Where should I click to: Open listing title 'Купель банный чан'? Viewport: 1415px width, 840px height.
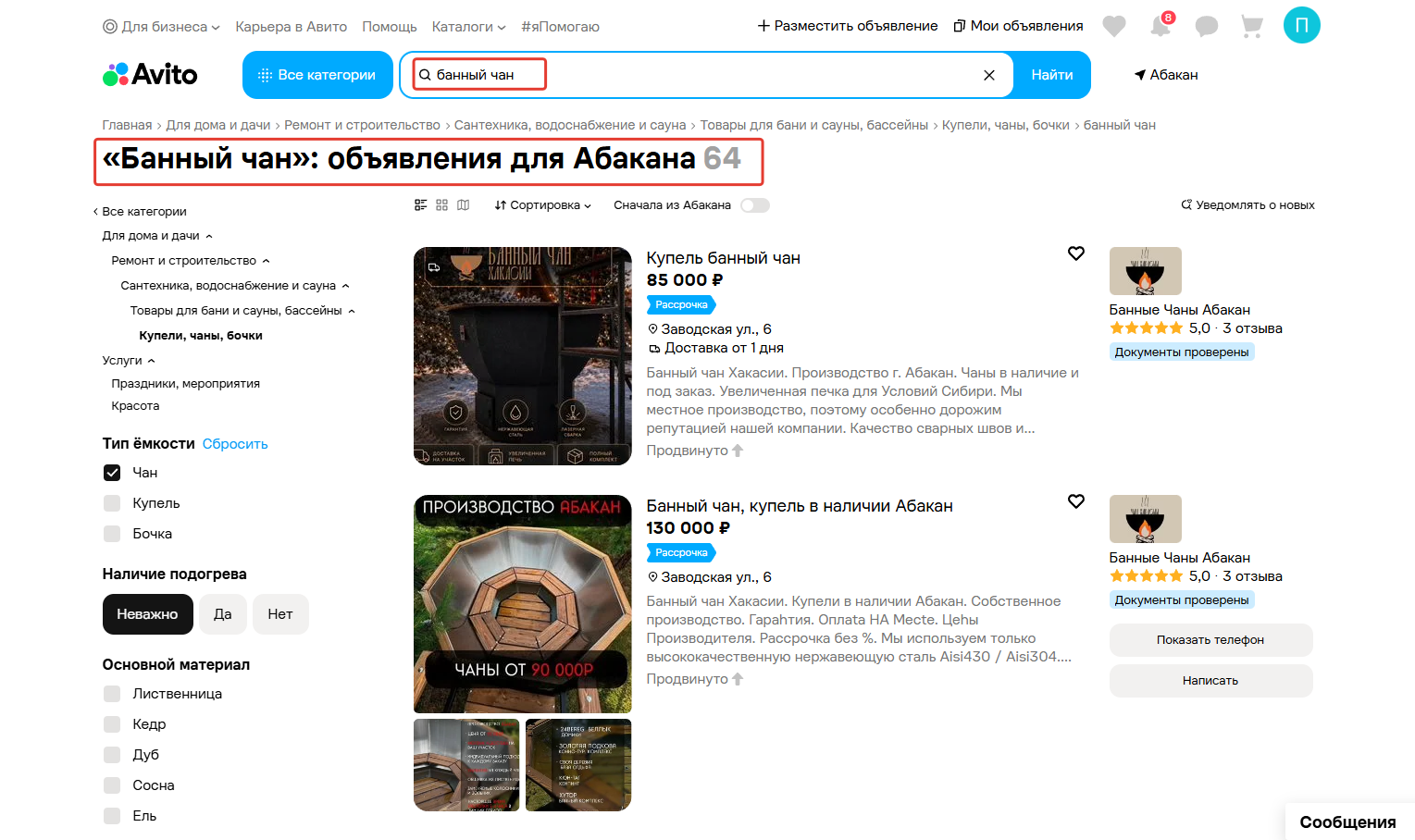724,258
